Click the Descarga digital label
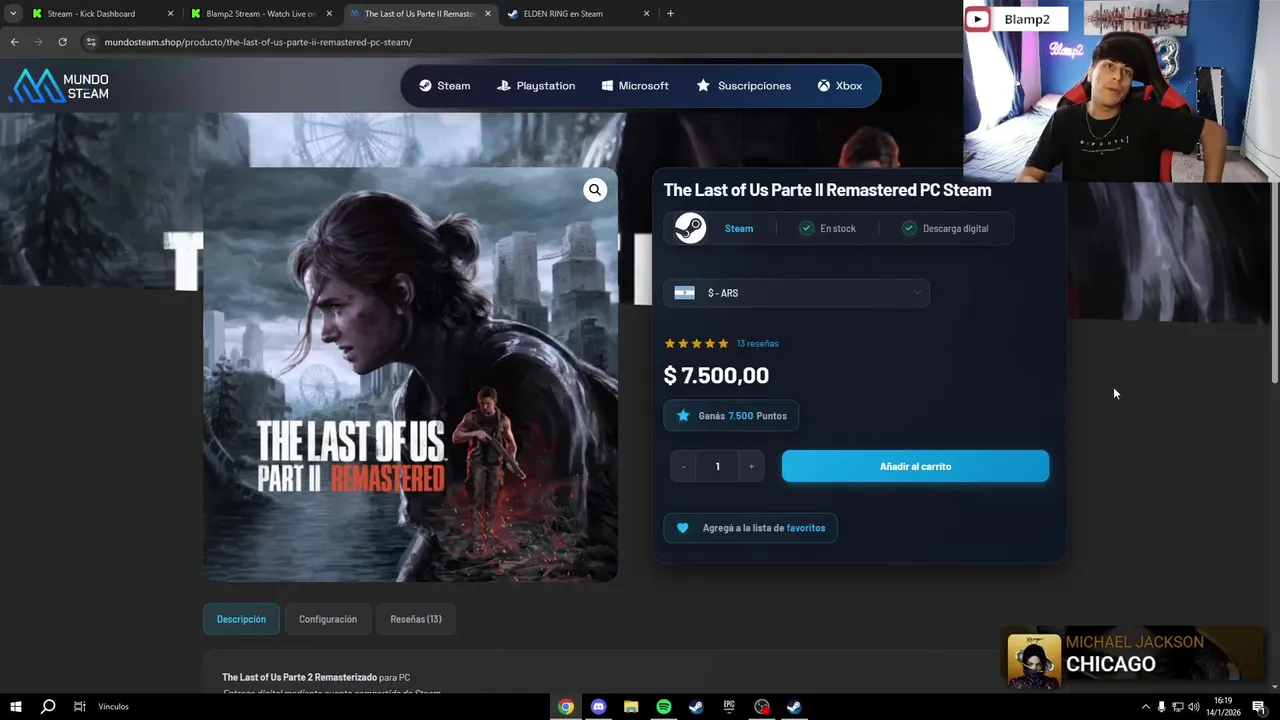1280x720 pixels. click(955, 229)
